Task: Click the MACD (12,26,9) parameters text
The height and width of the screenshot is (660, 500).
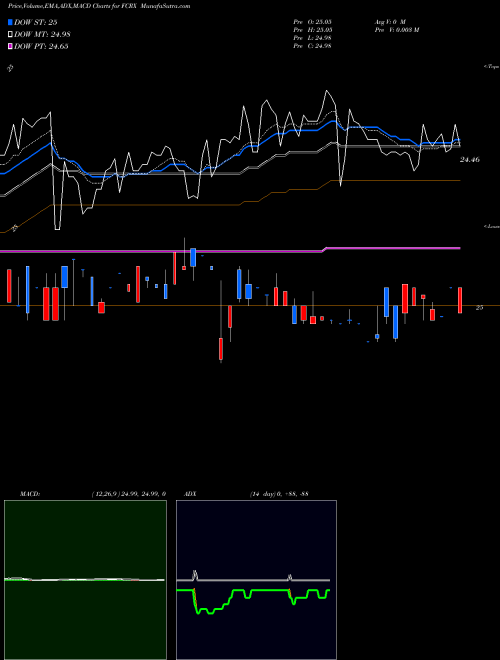Action: coord(129,494)
